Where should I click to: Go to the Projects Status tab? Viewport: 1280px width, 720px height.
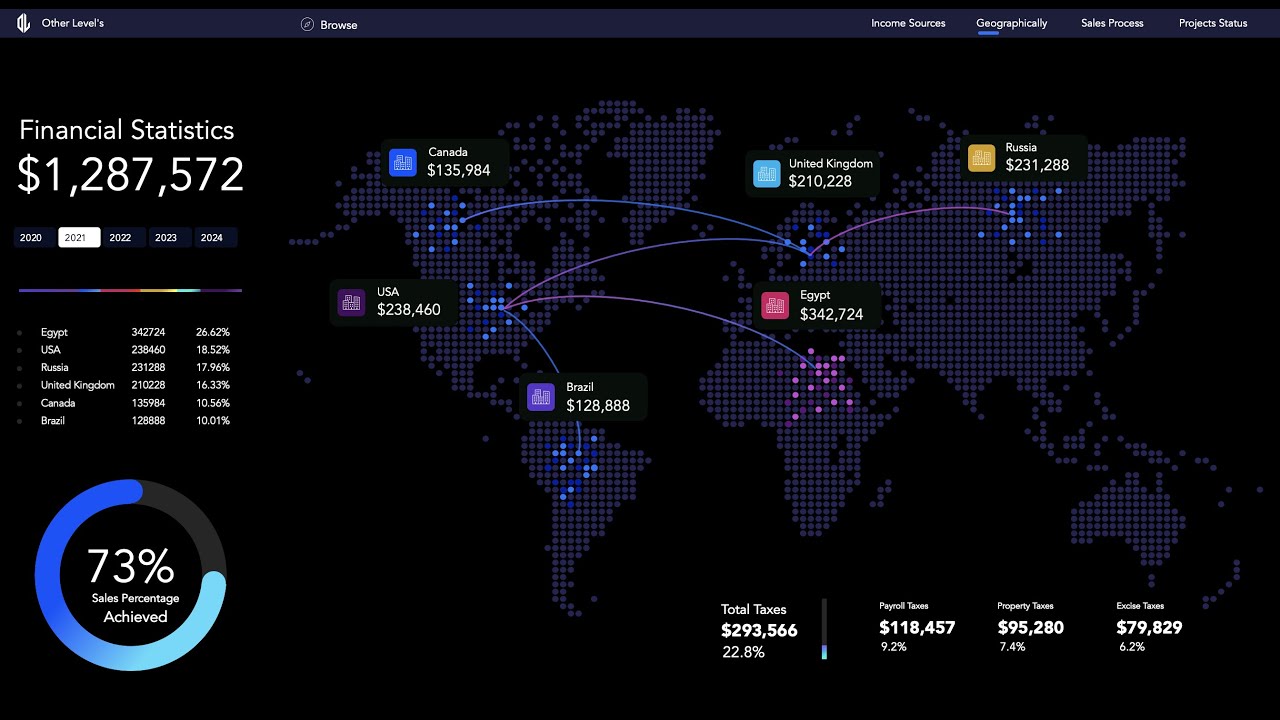click(1213, 23)
